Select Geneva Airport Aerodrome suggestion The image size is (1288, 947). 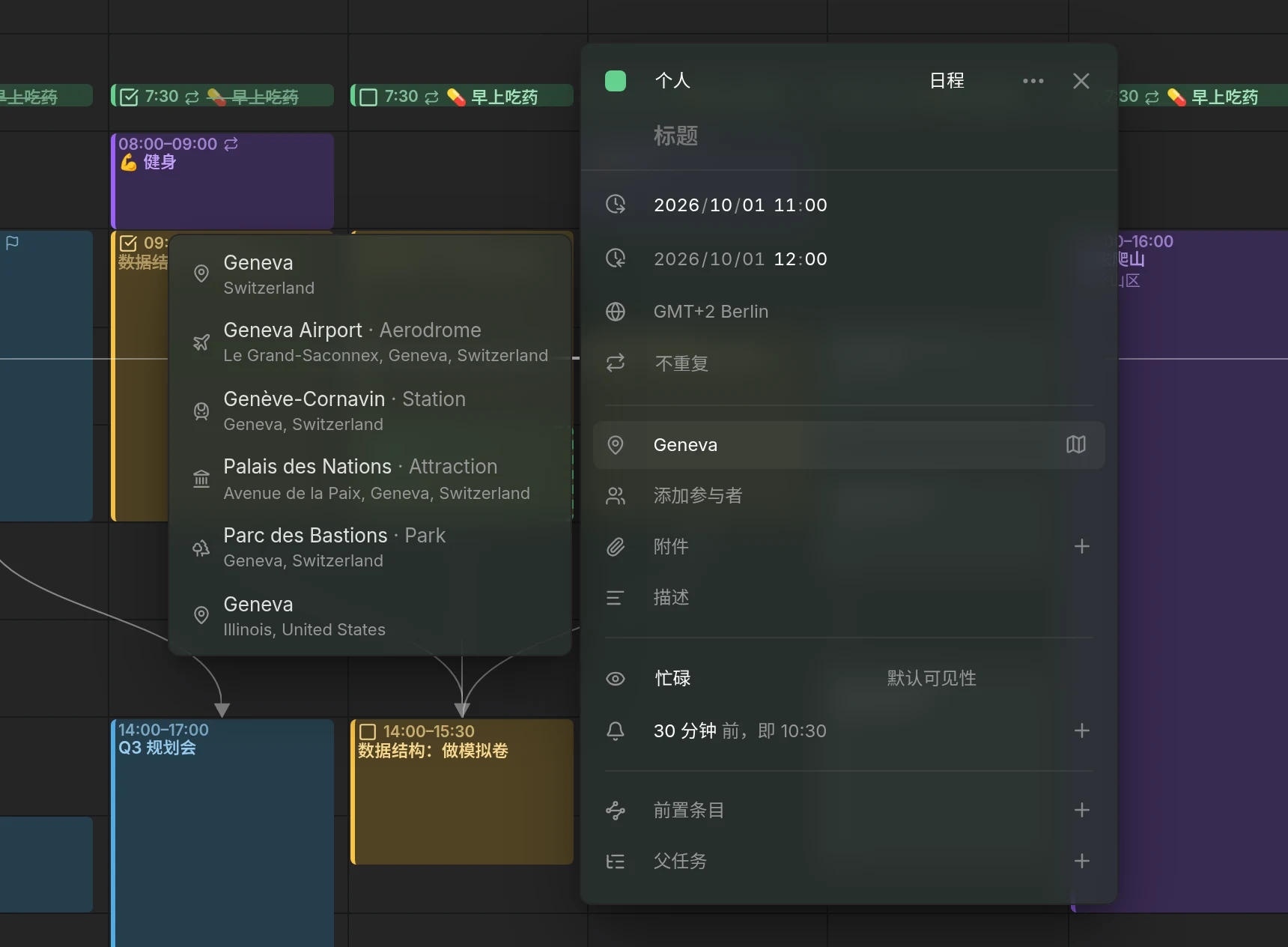point(371,342)
